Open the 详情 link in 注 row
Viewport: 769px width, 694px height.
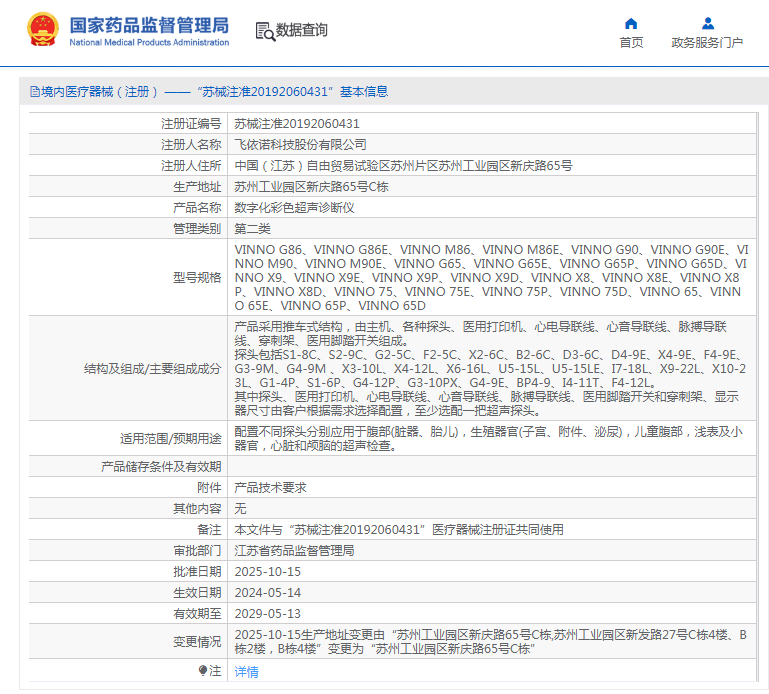246,671
